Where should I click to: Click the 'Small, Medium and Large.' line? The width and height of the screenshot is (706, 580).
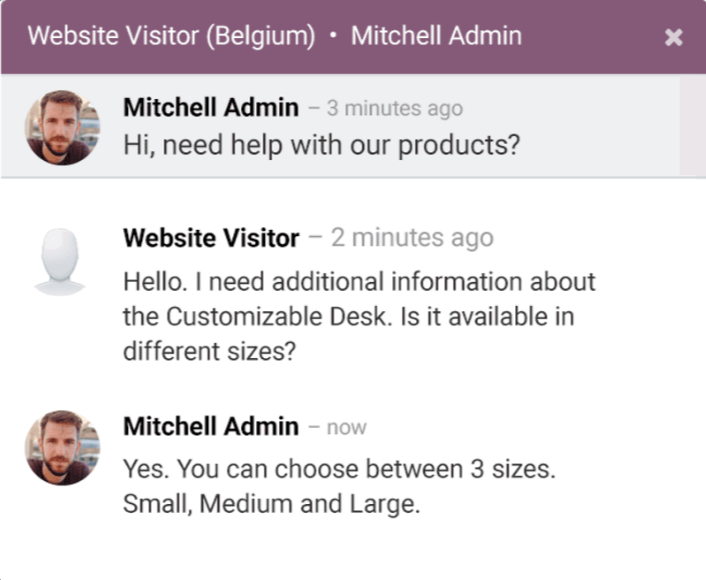pyautogui.click(x=272, y=504)
